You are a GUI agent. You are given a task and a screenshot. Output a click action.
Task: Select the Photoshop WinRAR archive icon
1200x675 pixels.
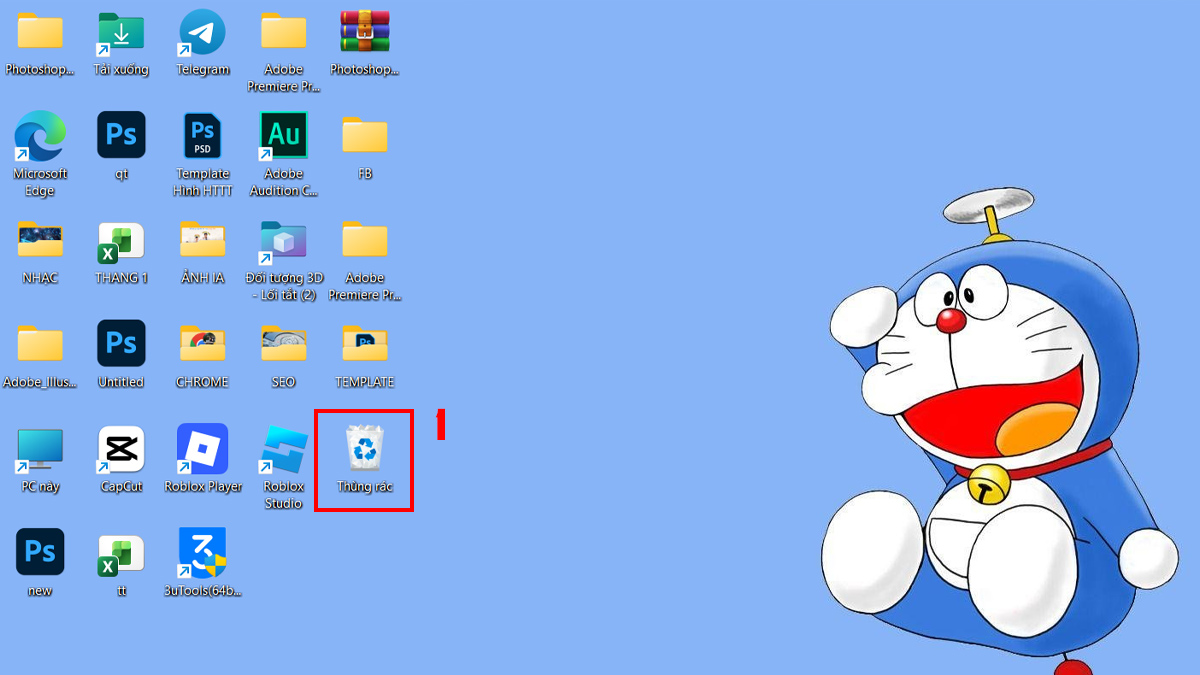365,32
